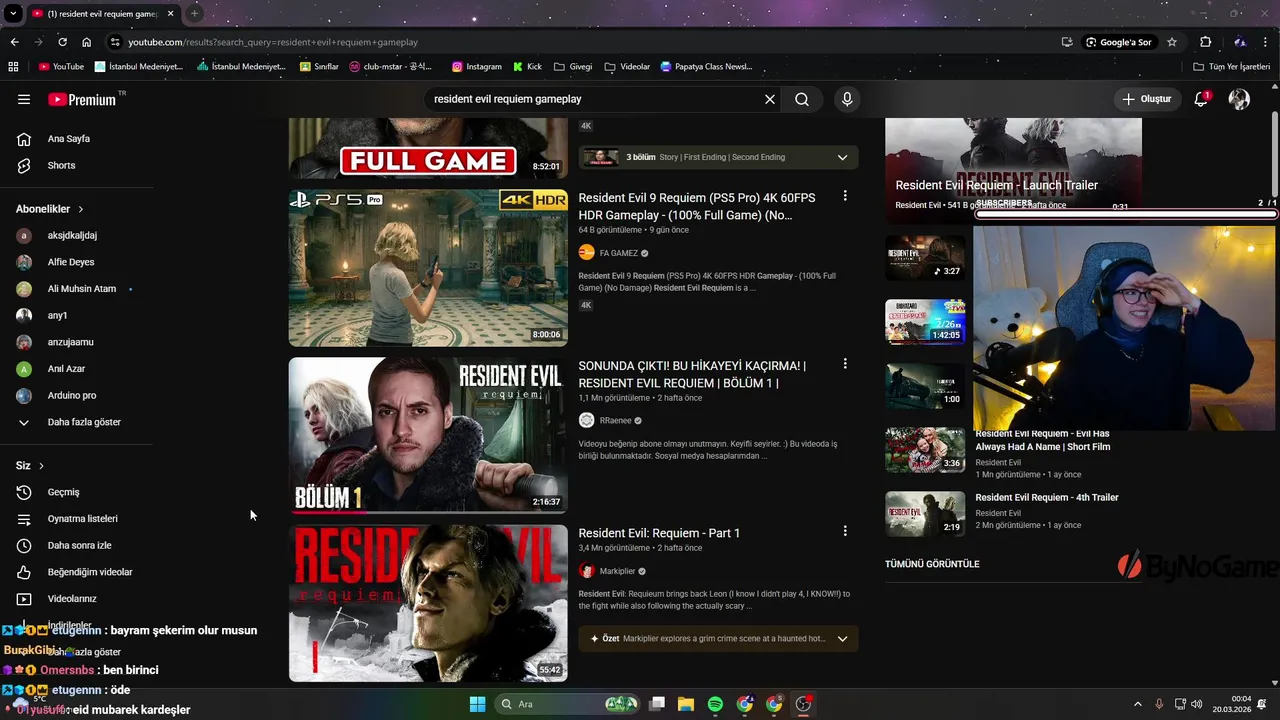Open YouTube notifications bell
Screen dimensions: 1280x720
(x=1201, y=99)
